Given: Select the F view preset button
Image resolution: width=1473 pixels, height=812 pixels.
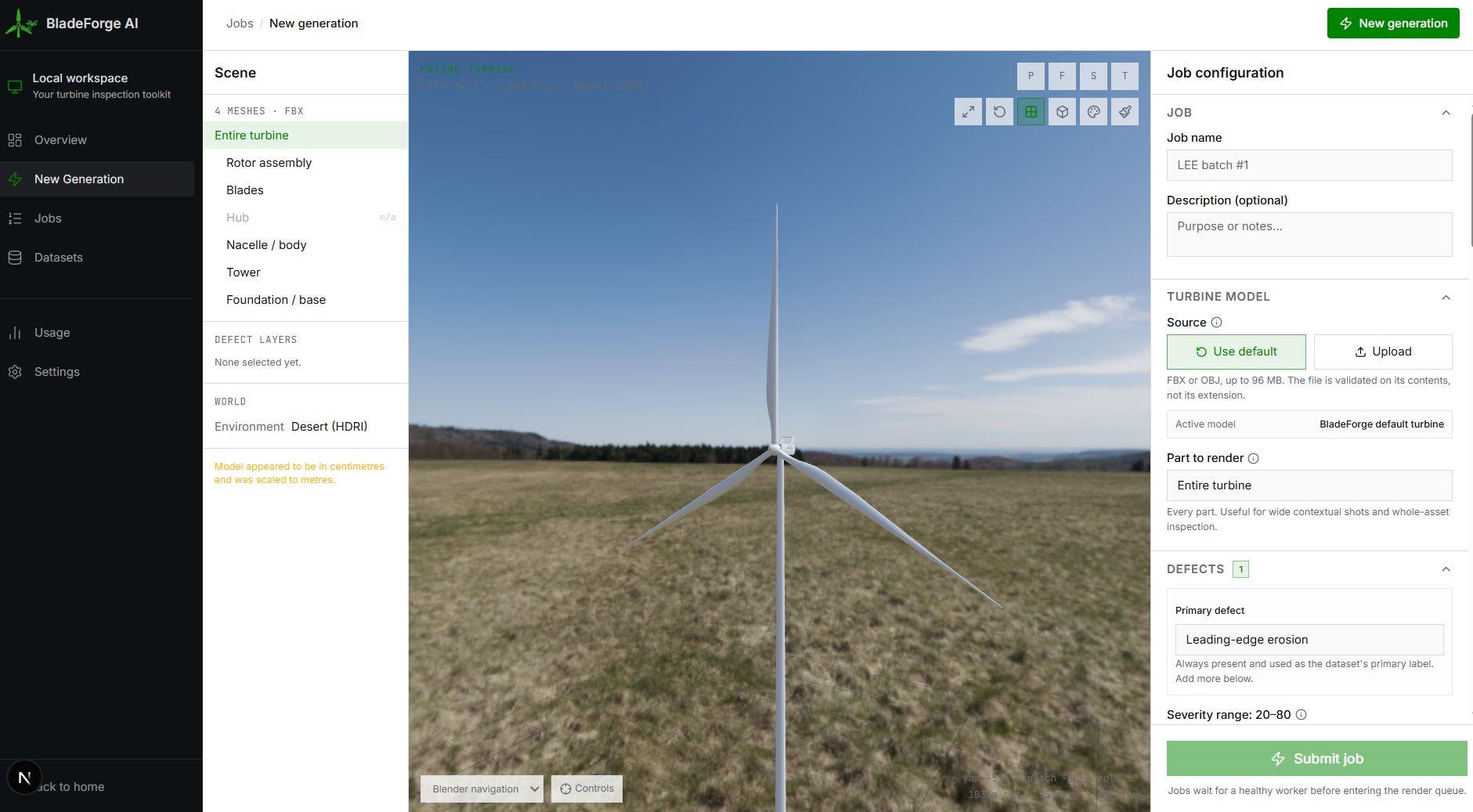Looking at the screenshot, I should click(x=1062, y=76).
